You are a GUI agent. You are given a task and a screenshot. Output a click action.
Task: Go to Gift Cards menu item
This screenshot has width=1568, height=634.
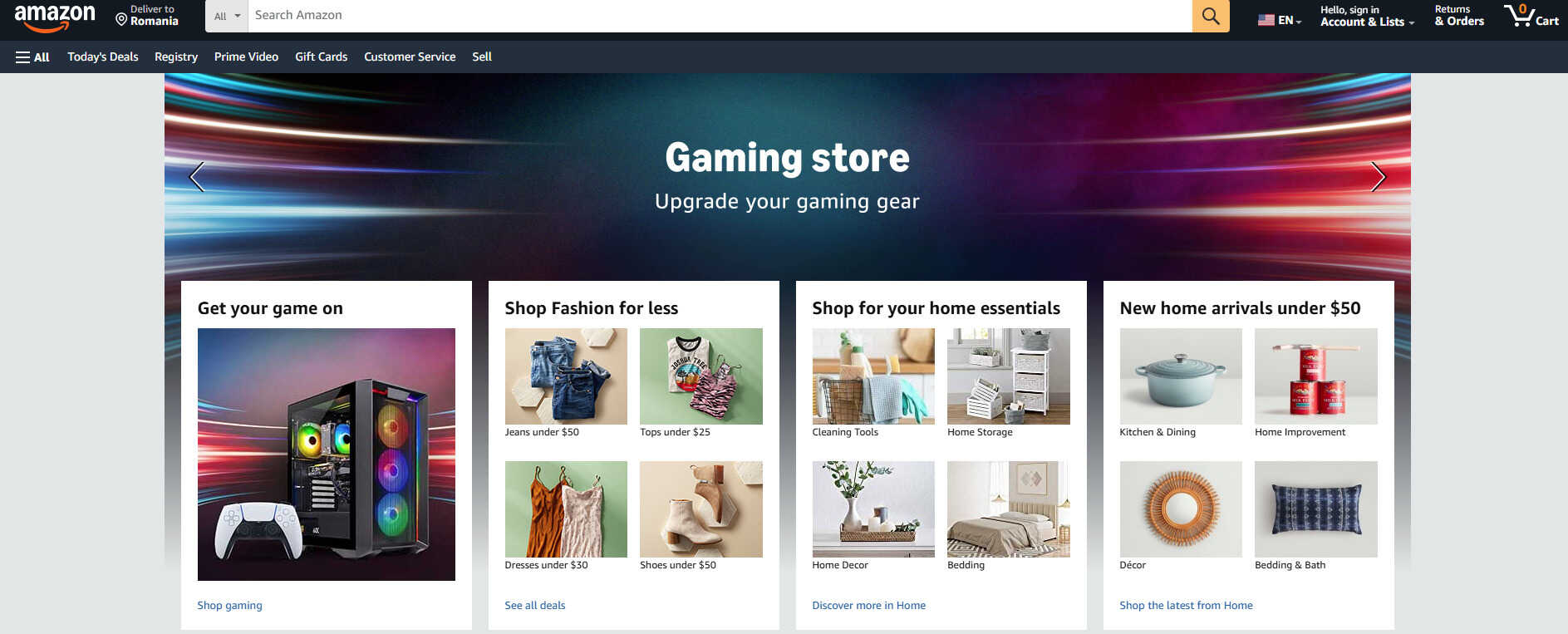tap(322, 57)
